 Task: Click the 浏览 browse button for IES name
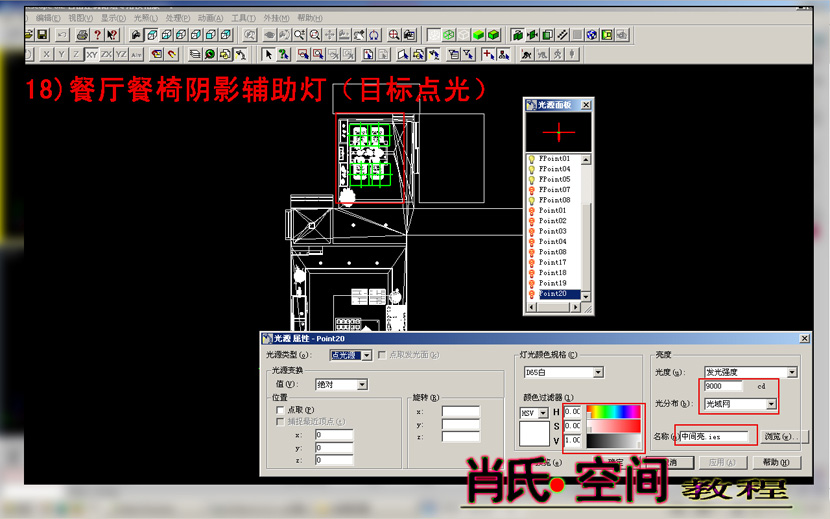[784, 436]
